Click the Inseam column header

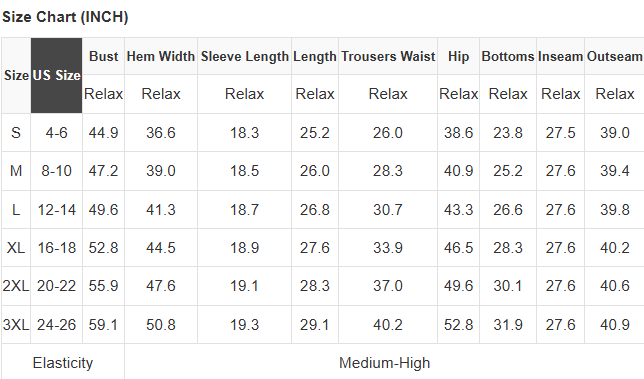point(560,56)
